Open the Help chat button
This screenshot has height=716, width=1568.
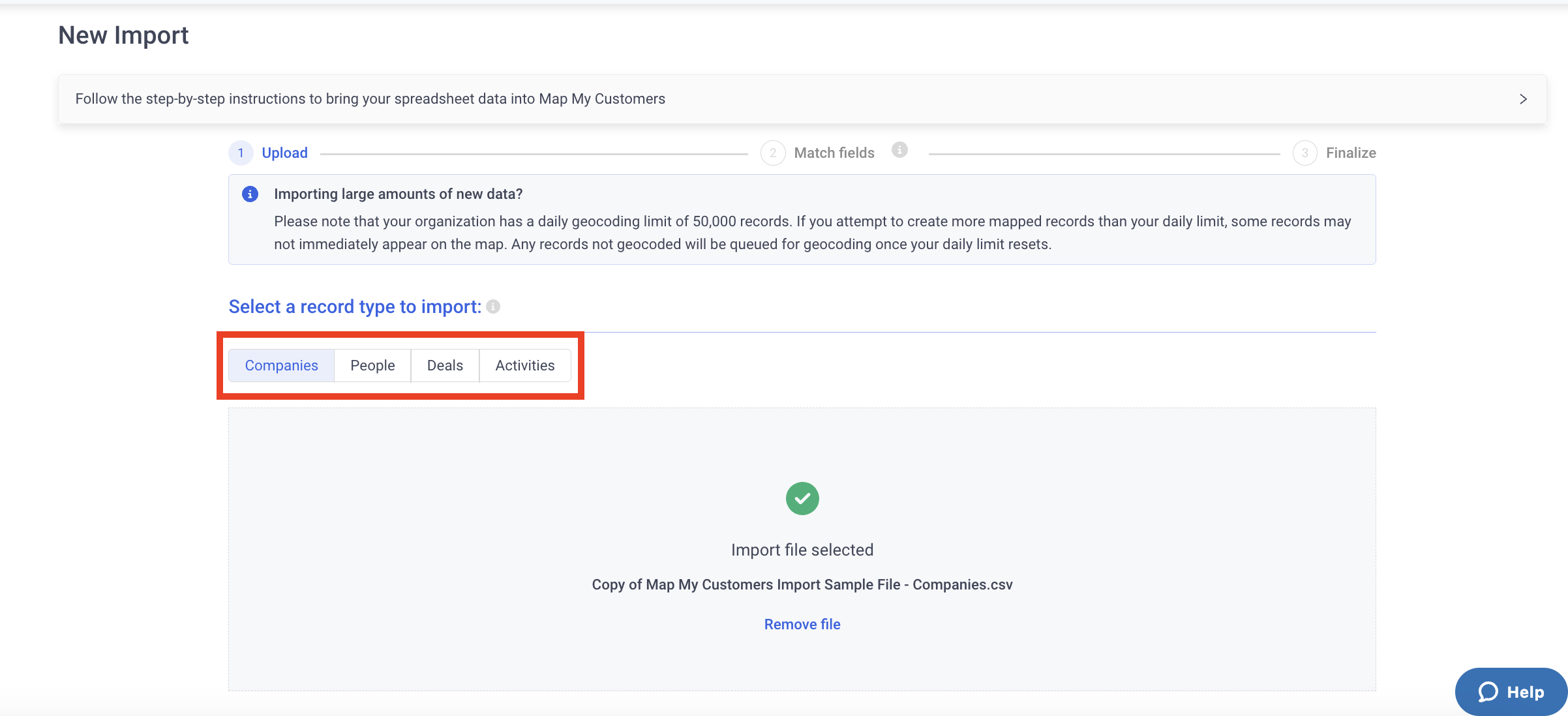pos(1511,692)
